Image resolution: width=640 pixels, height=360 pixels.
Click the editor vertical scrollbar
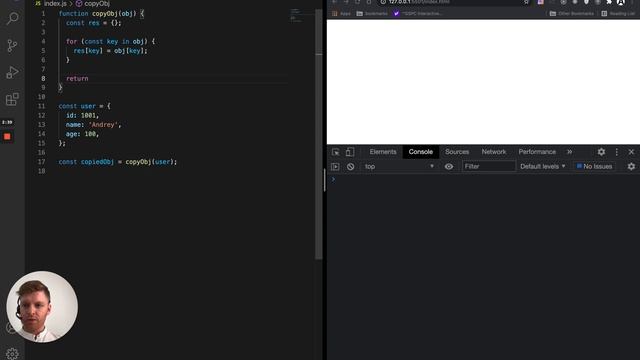pos(319,134)
